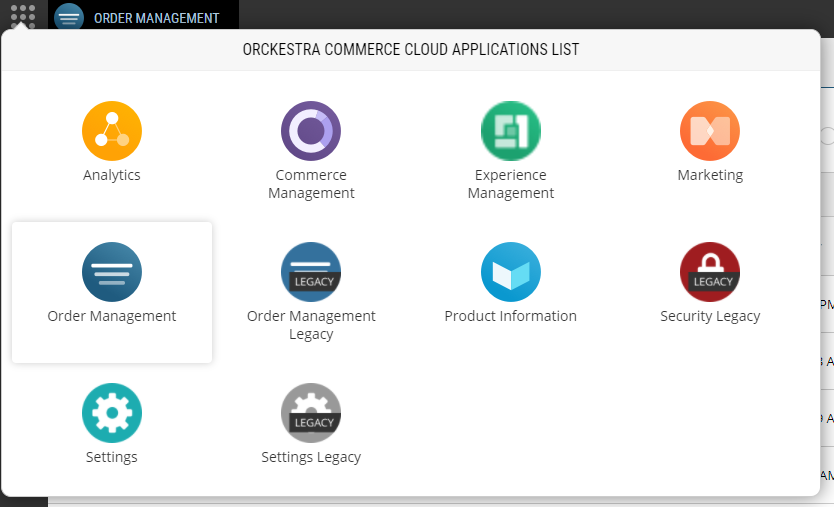Open Product Information cube icon
This screenshot has width=834, height=507.
click(x=511, y=272)
